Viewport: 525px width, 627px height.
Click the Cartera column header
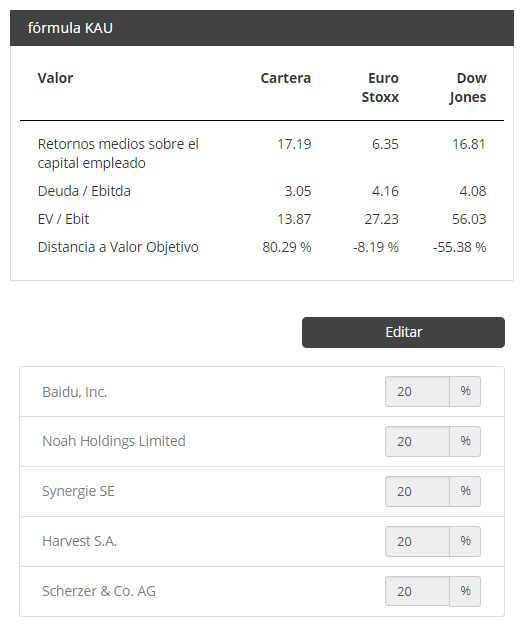(x=285, y=78)
